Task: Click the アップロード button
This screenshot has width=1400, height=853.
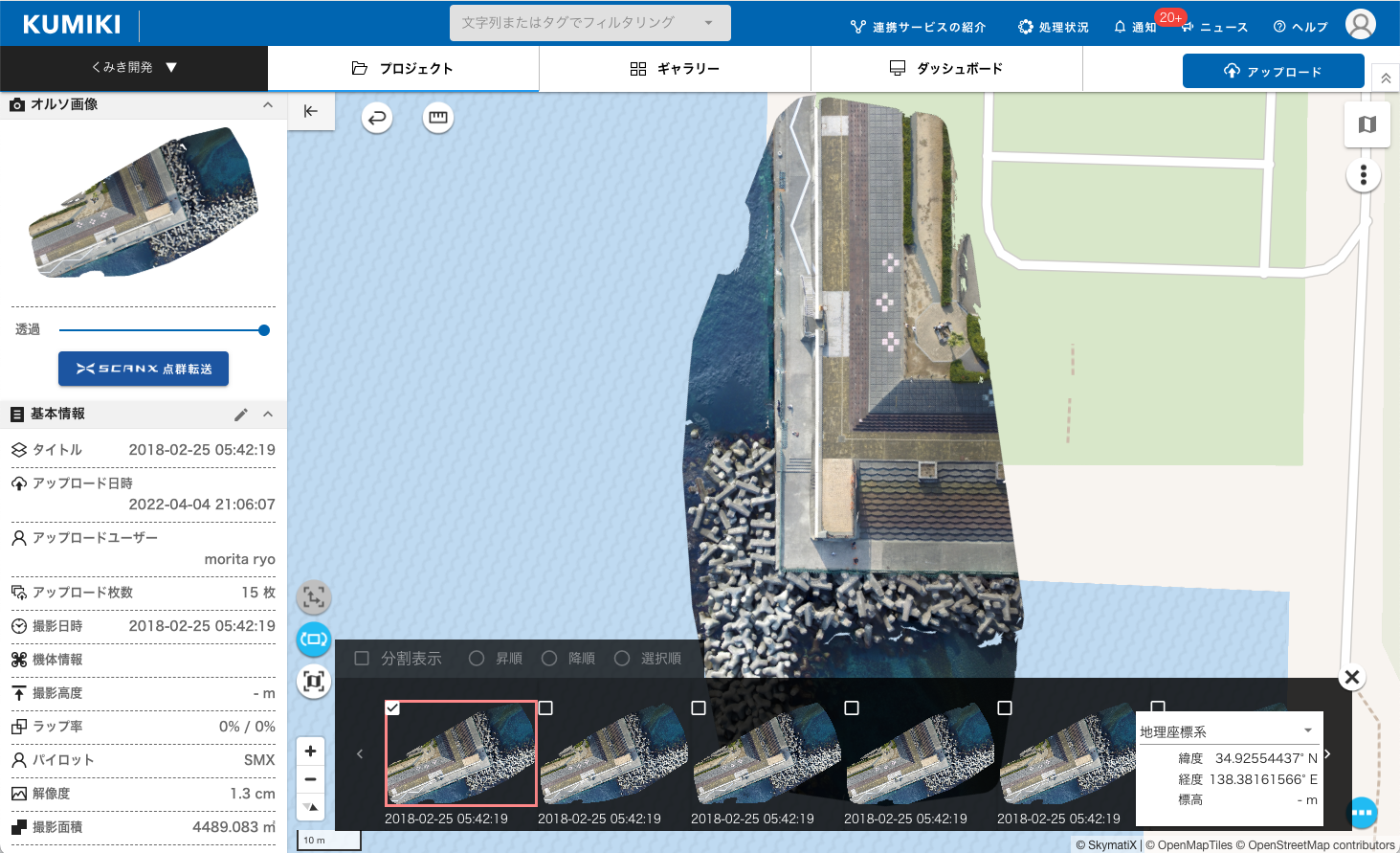Action: coord(1273,71)
